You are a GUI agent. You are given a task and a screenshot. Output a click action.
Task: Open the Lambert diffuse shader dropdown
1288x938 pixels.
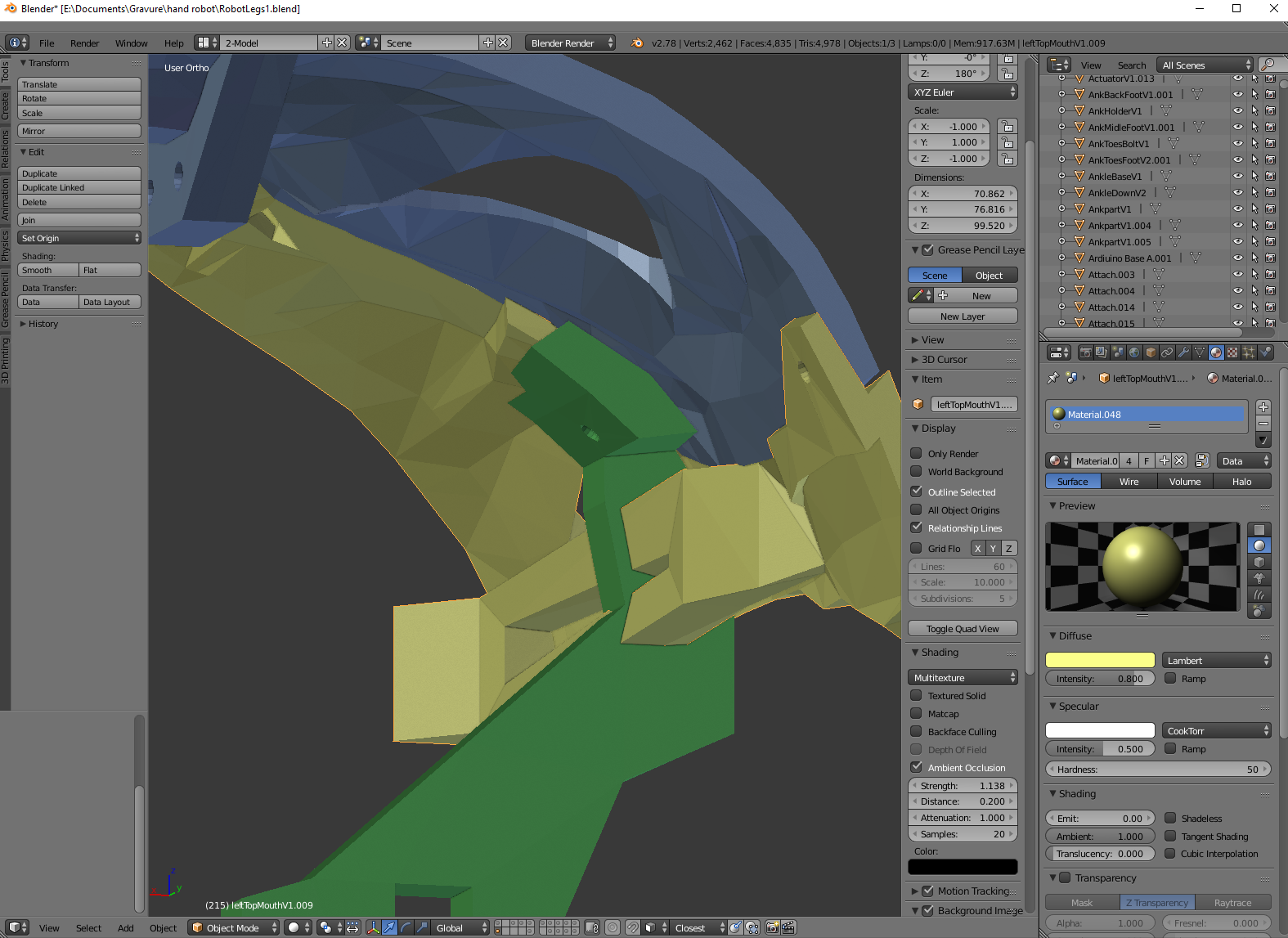tap(1216, 661)
